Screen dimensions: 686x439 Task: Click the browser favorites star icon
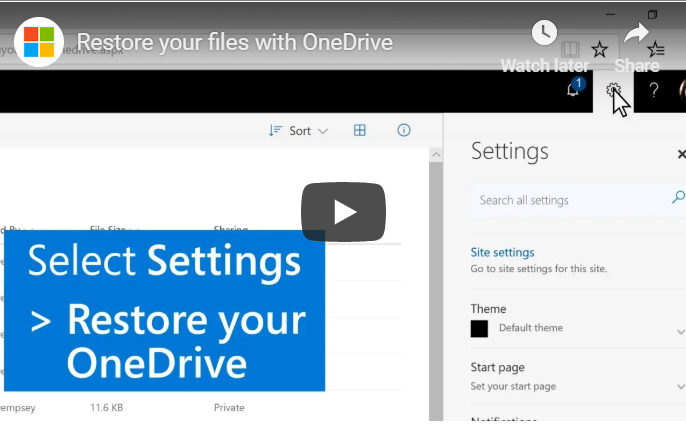coord(599,49)
